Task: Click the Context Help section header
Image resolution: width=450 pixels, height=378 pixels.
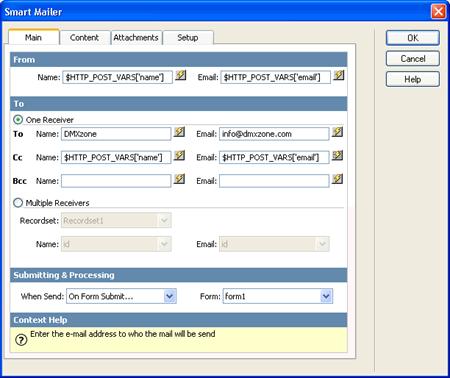Action: (179, 320)
